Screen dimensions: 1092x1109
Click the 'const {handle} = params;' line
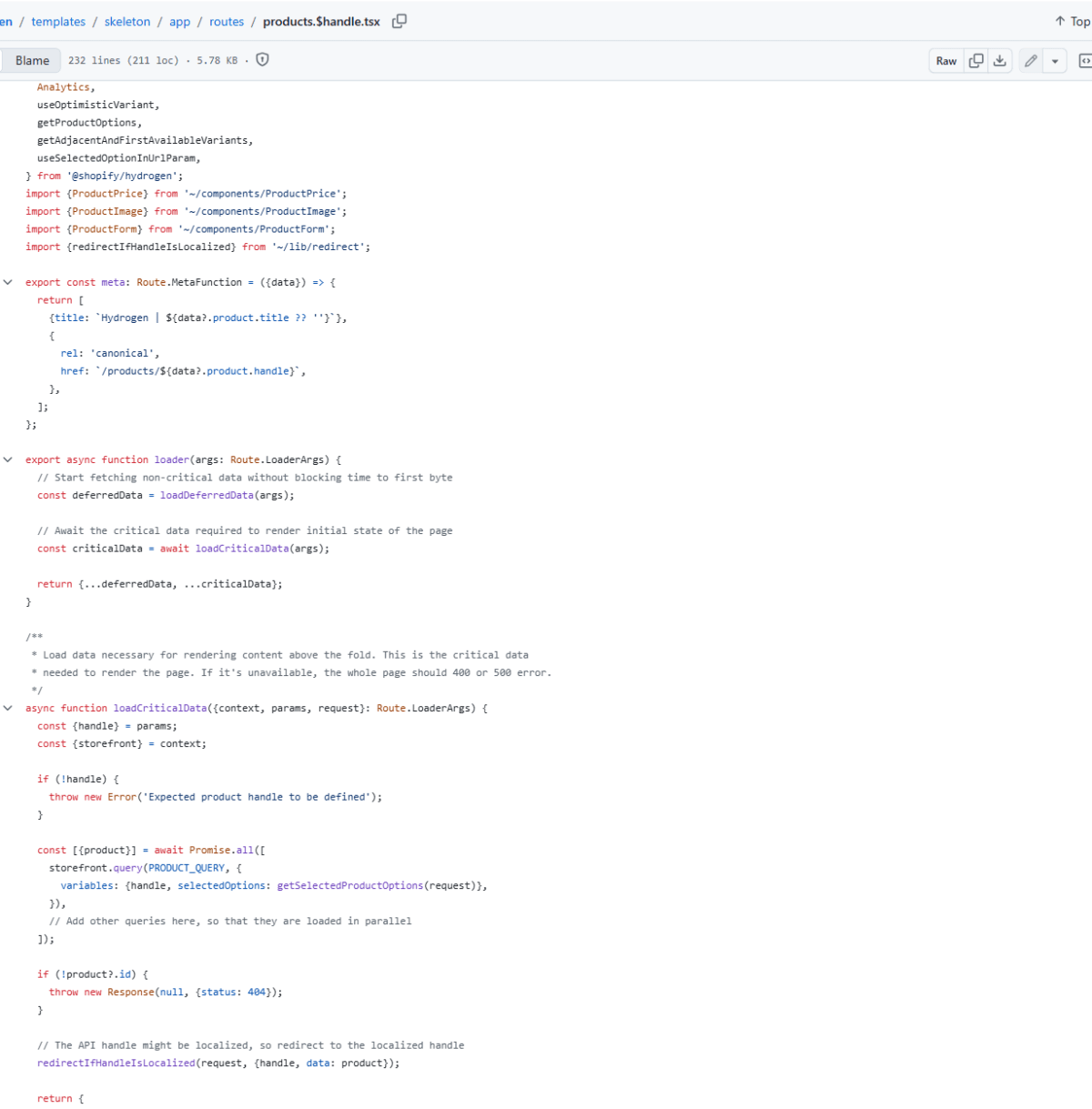tap(107, 726)
